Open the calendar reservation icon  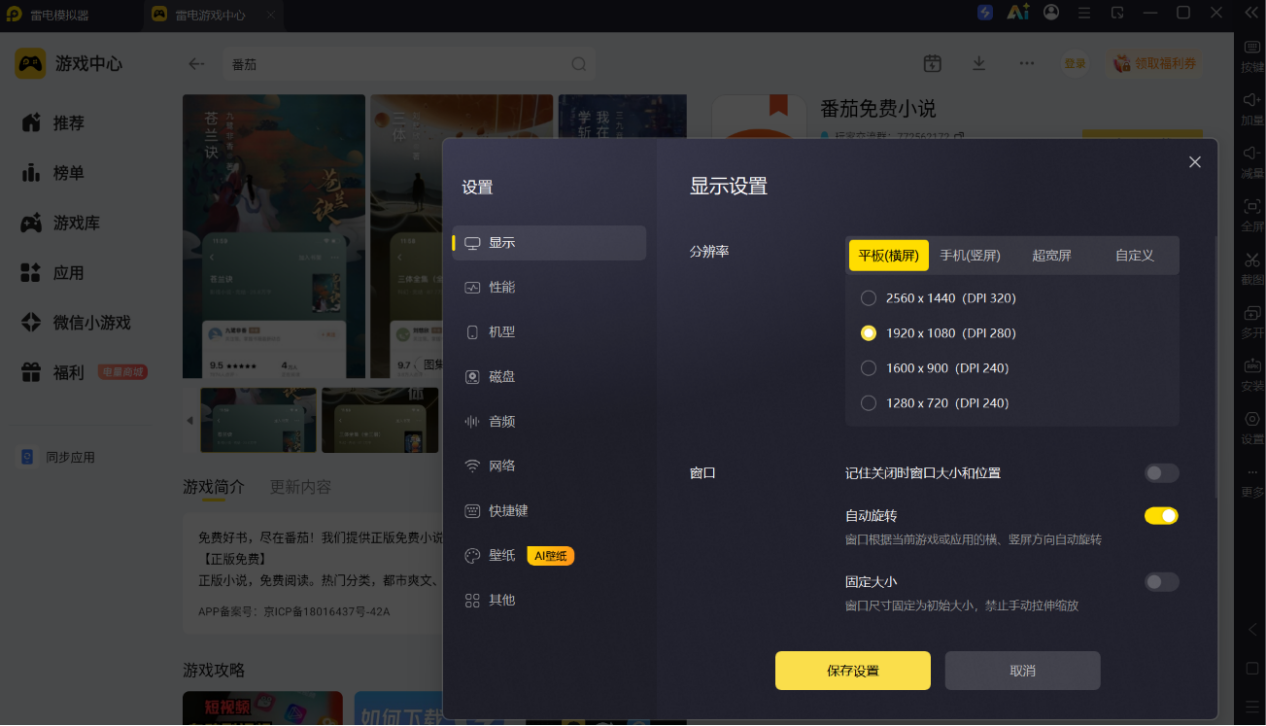[932, 63]
